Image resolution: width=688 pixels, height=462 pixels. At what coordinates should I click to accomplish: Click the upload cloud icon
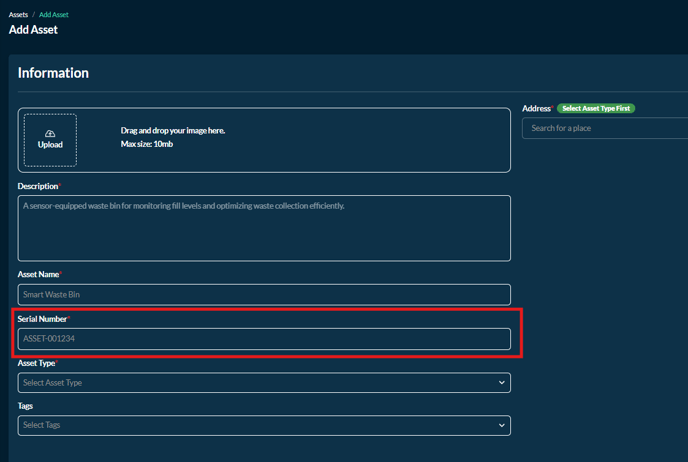point(50,133)
